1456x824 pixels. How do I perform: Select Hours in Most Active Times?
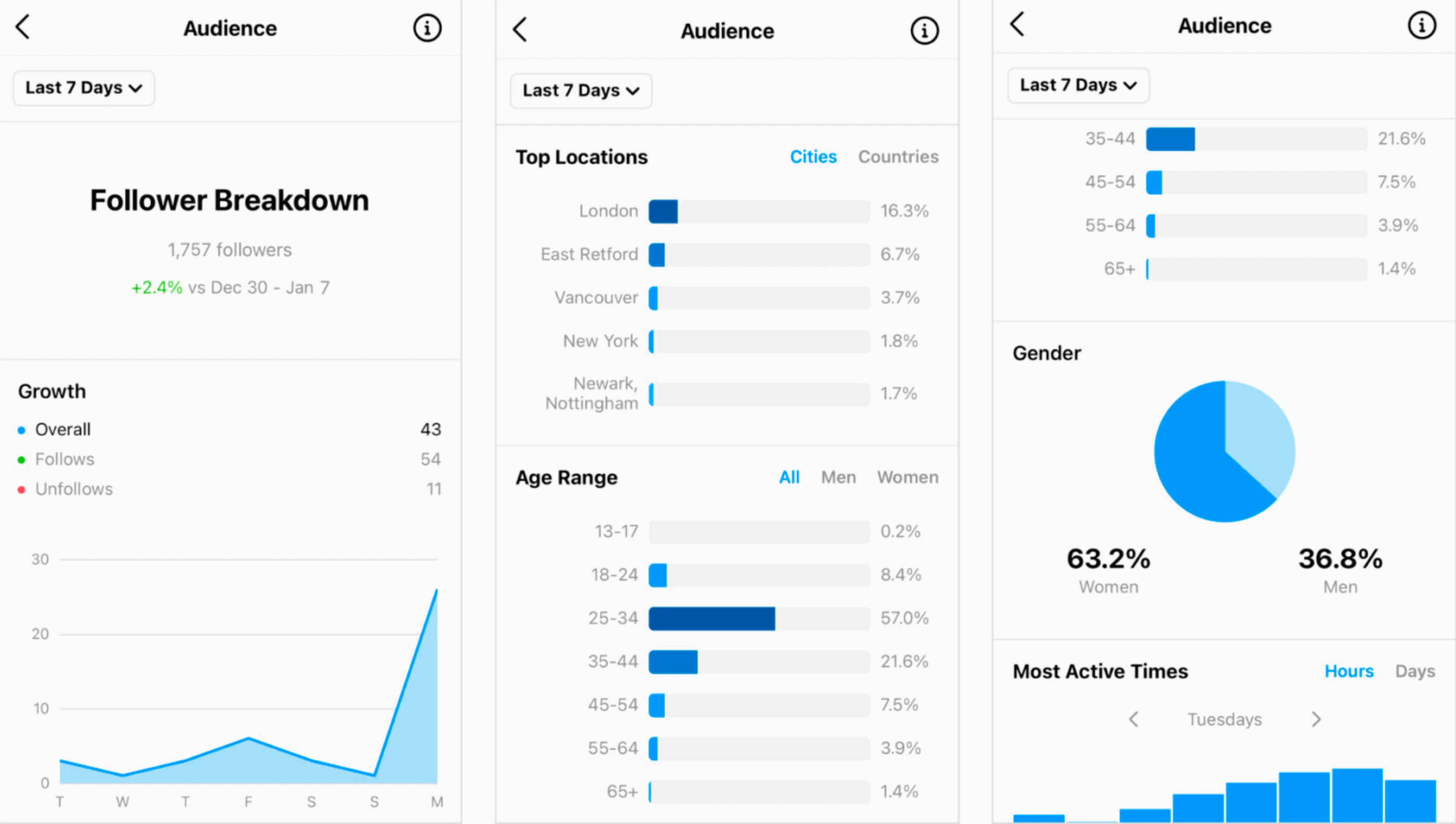click(1349, 671)
